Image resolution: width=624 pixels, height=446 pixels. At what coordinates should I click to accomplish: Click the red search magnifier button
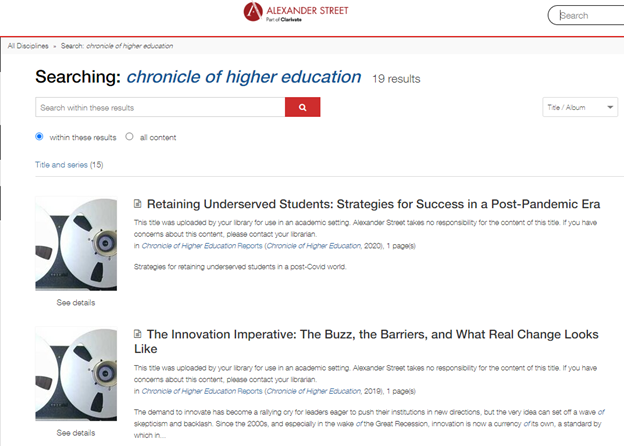(302, 107)
